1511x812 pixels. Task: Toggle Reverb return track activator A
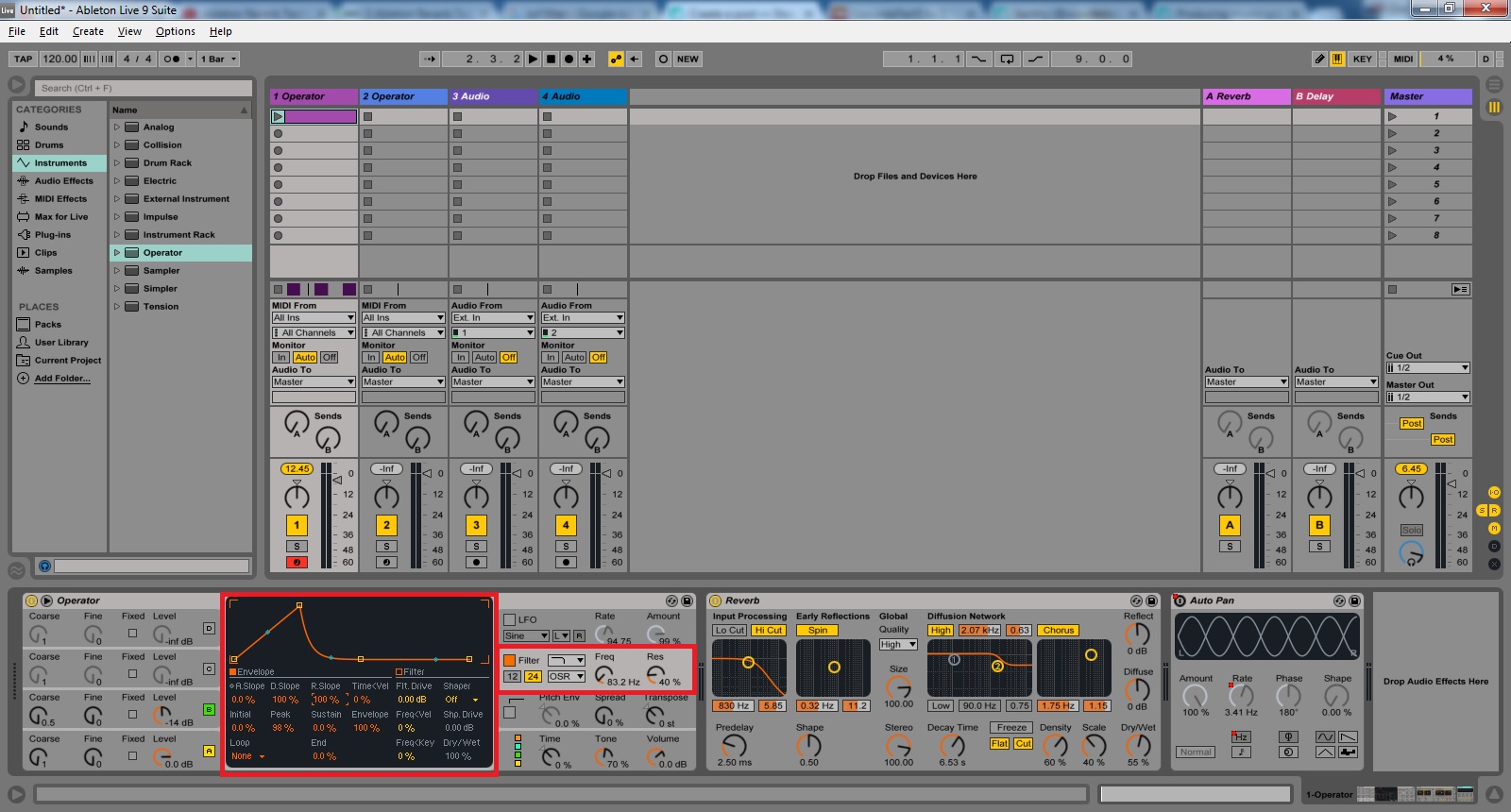pyautogui.click(x=1230, y=525)
